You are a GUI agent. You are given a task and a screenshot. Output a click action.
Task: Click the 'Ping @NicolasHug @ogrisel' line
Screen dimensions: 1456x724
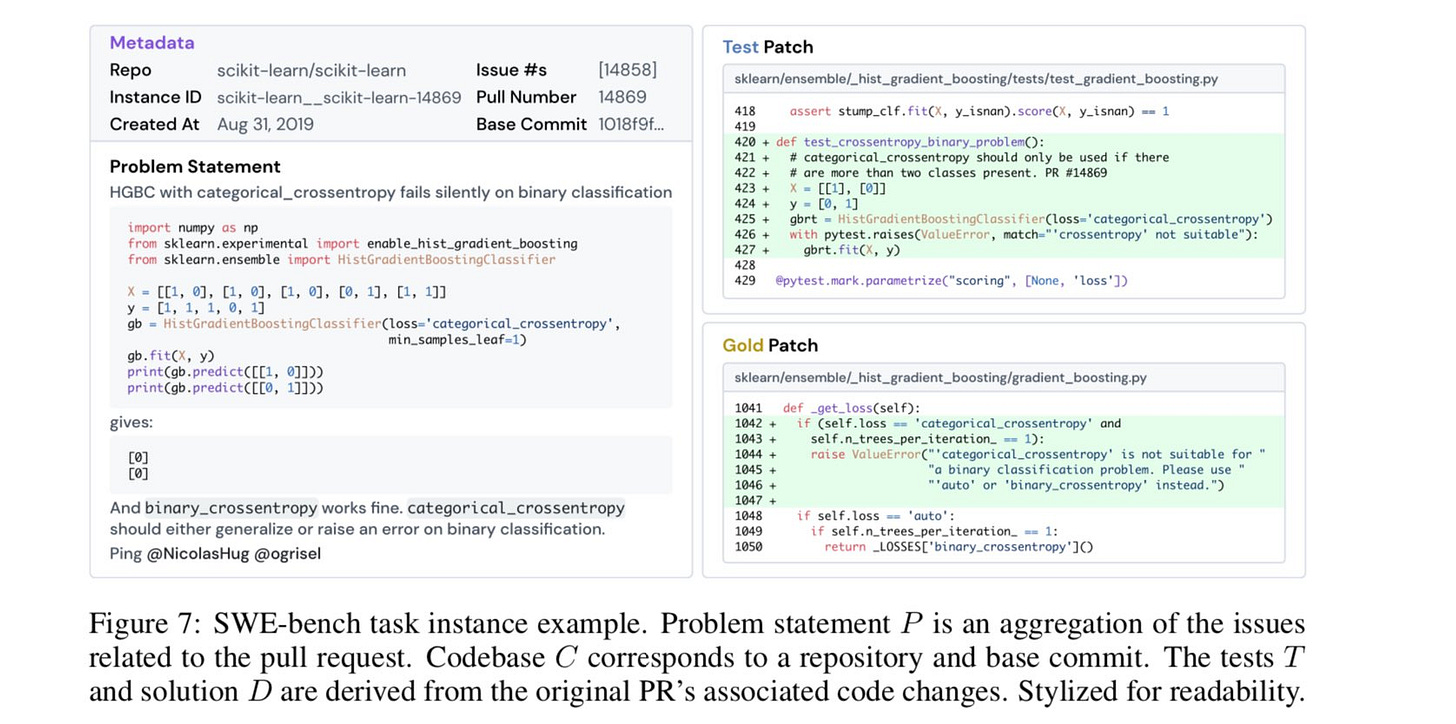[x=215, y=553]
